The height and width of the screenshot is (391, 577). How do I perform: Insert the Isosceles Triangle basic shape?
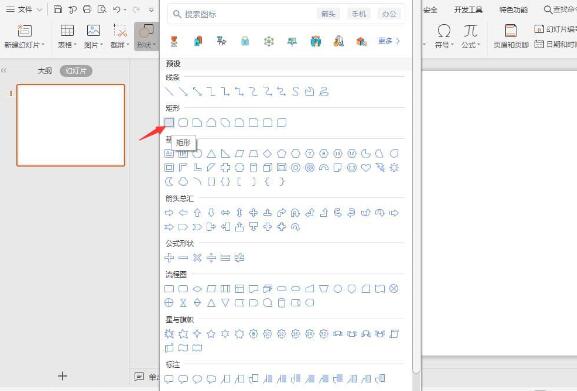click(211, 153)
